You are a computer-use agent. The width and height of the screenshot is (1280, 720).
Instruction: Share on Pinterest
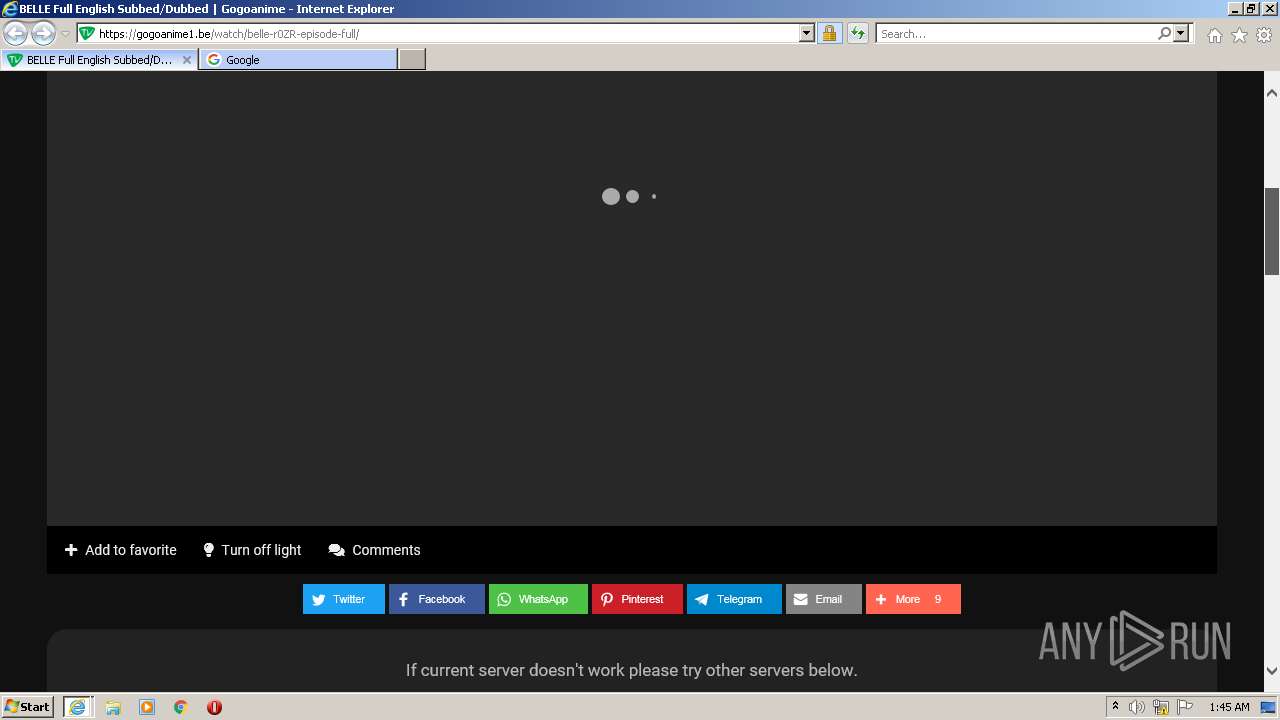[x=637, y=599]
